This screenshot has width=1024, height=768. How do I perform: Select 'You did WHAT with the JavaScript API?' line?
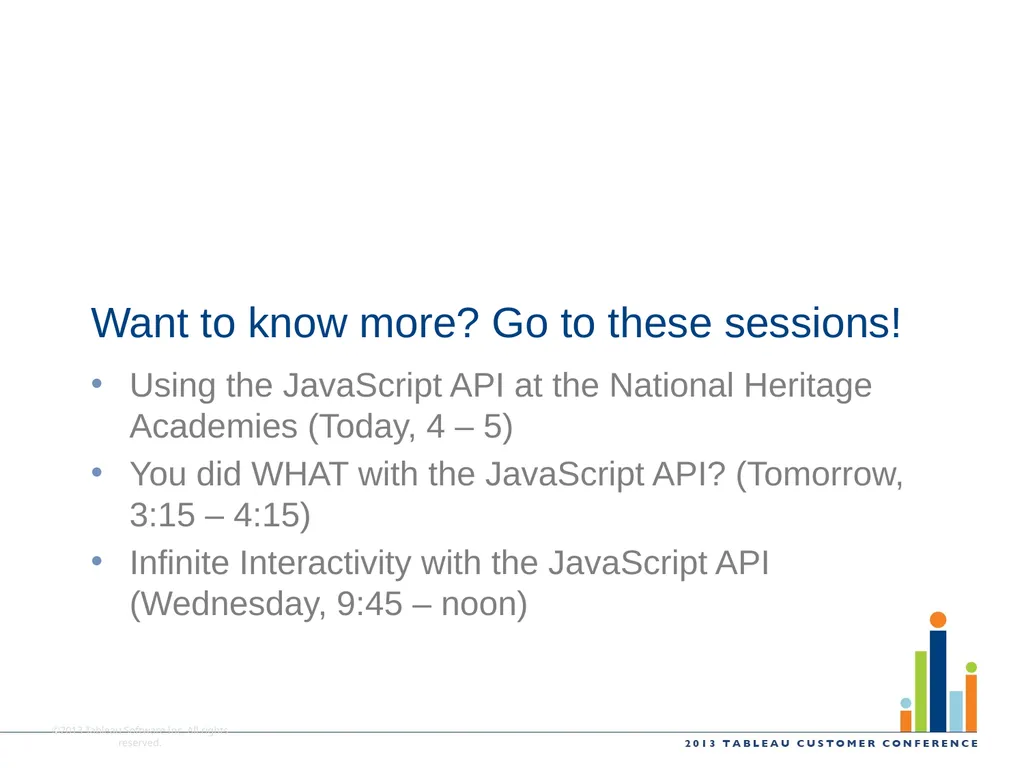point(428,473)
